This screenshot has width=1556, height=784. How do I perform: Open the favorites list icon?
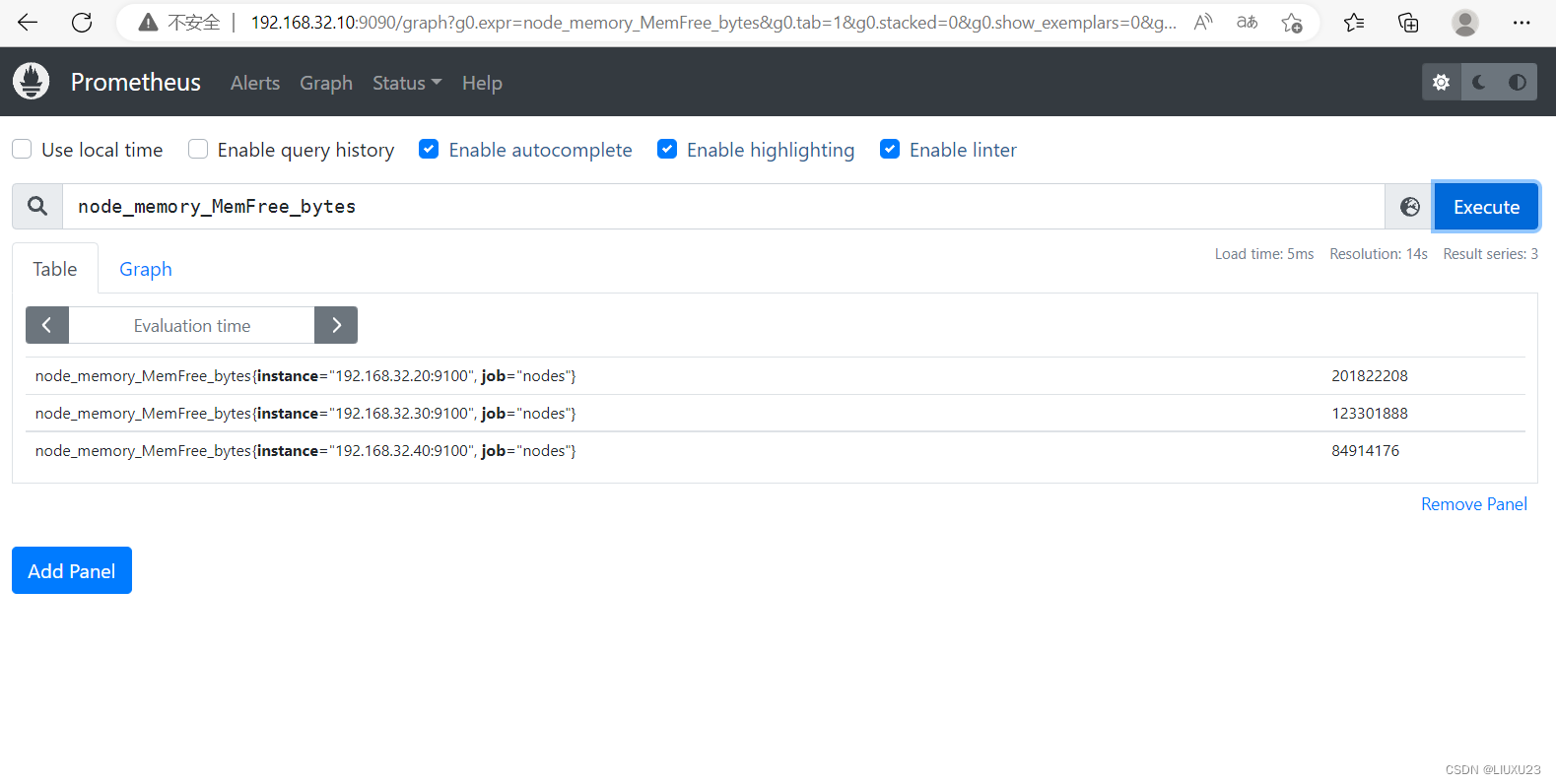(x=1354, y=22)
